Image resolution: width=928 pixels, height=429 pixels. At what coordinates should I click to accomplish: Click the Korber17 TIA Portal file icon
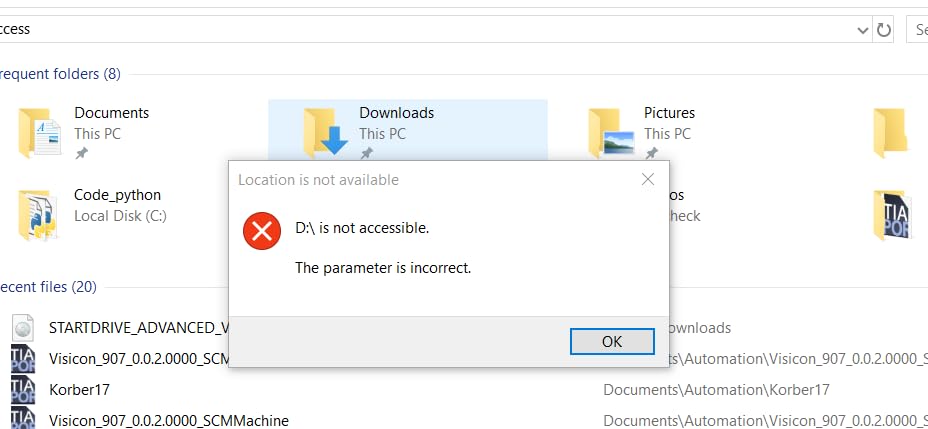(23, 390)
